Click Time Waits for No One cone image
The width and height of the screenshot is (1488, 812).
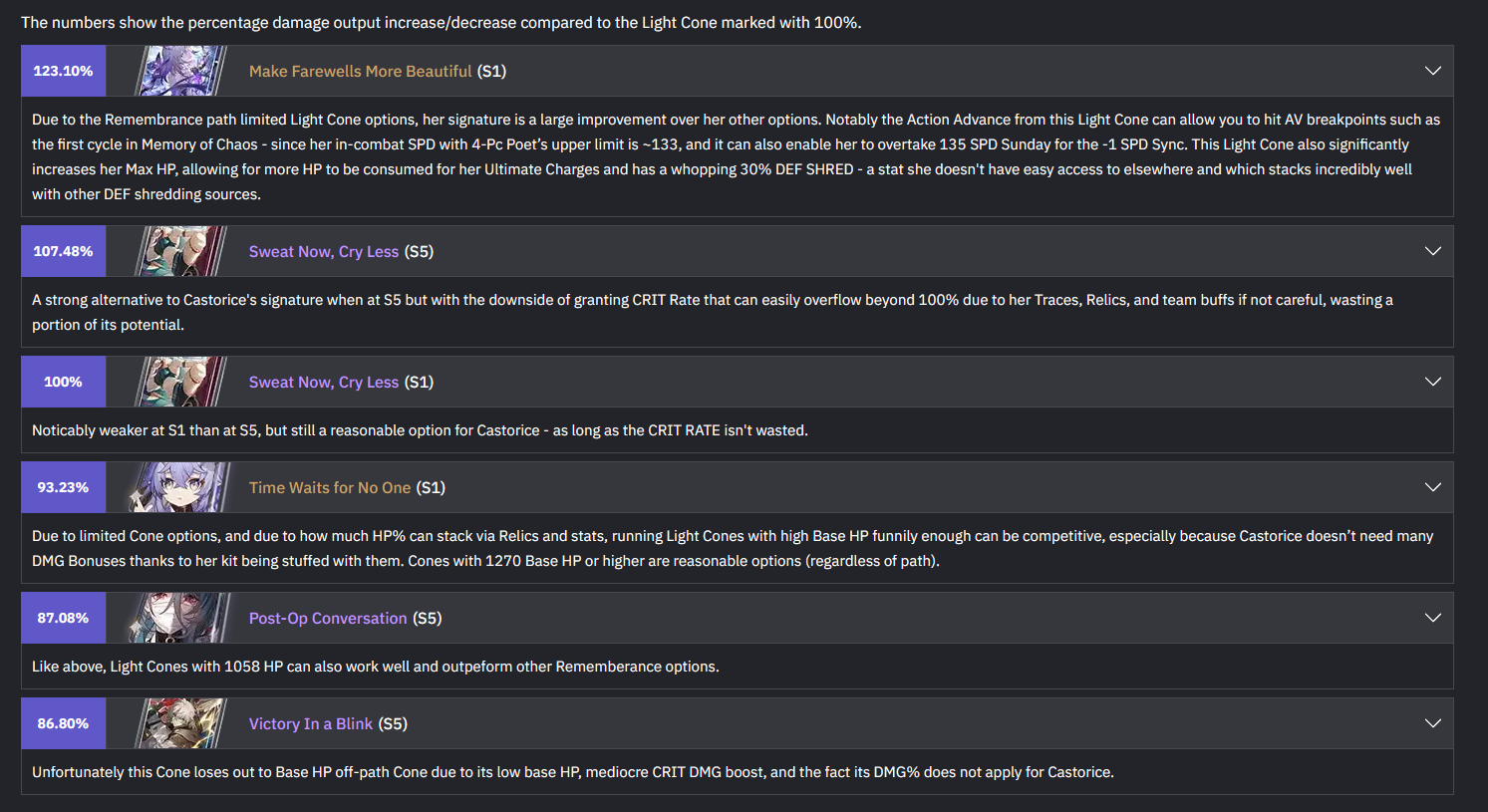tap(180, 487)
